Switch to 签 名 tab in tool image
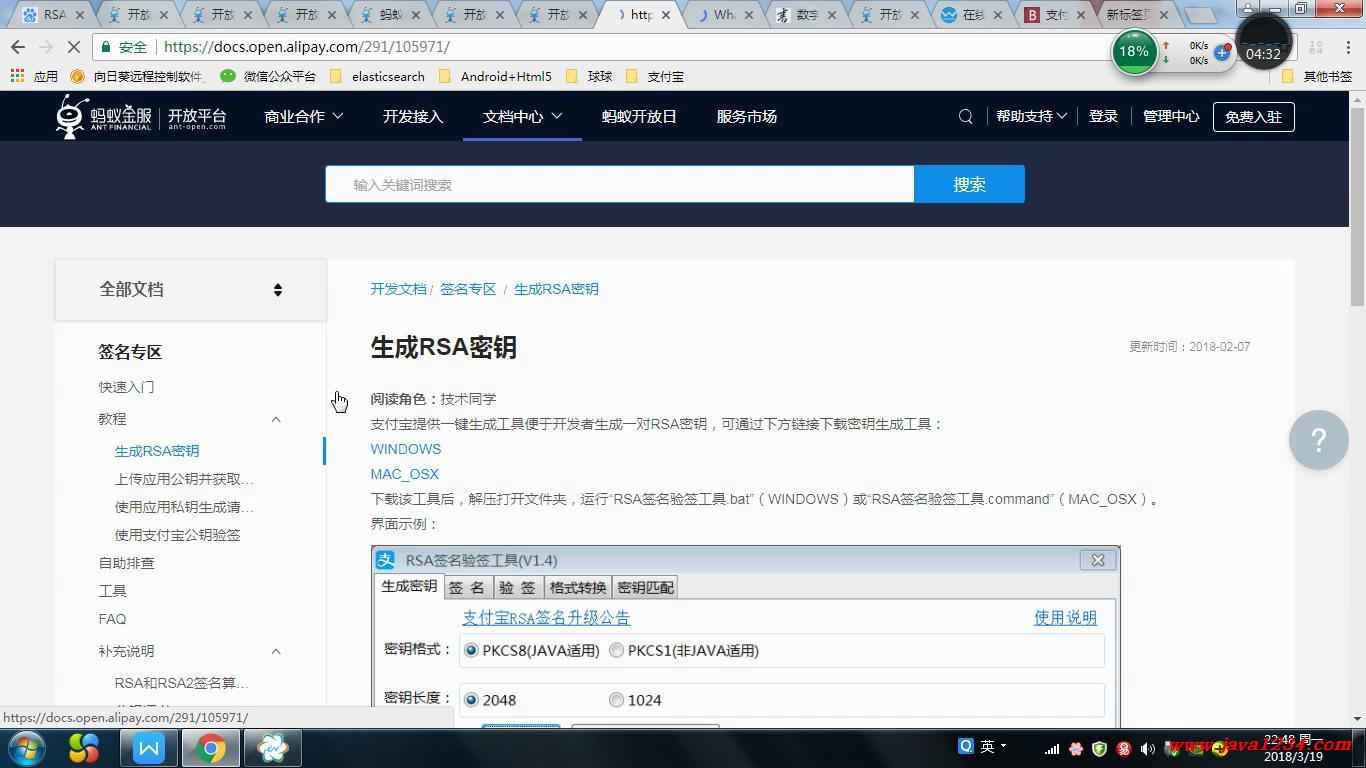The height and width of the screenshot is (768, 1366). (x=467, y=588)
